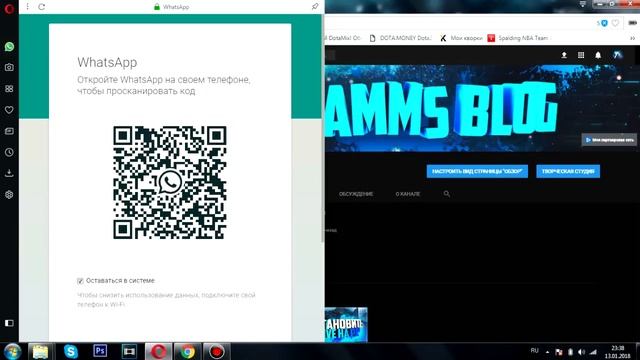640x360 pixels.
Task: Open settings gear icon in sidebar
Action: pyautogui.click(x=9, y=195)
